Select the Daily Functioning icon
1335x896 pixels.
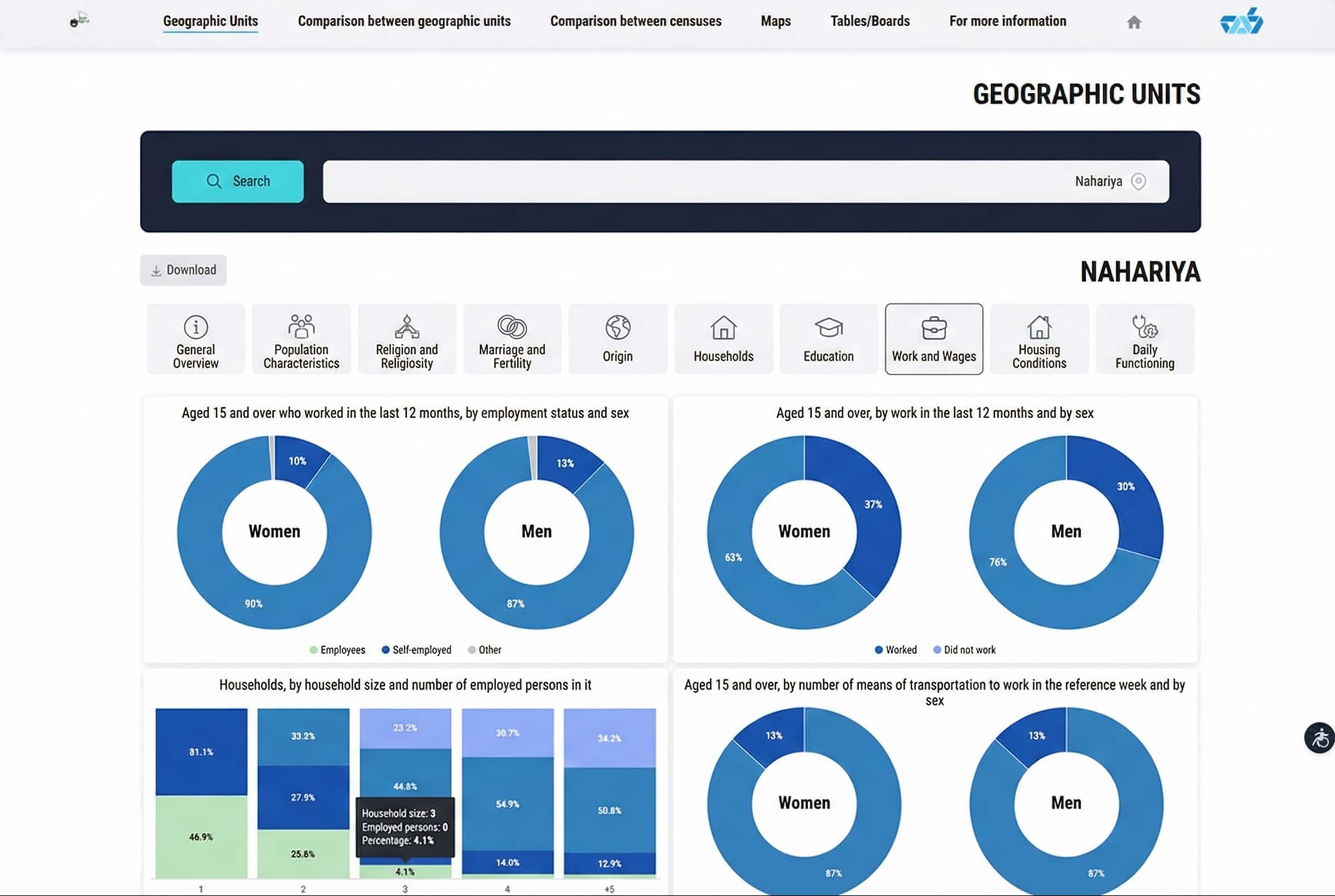[x=1145, y=339]
